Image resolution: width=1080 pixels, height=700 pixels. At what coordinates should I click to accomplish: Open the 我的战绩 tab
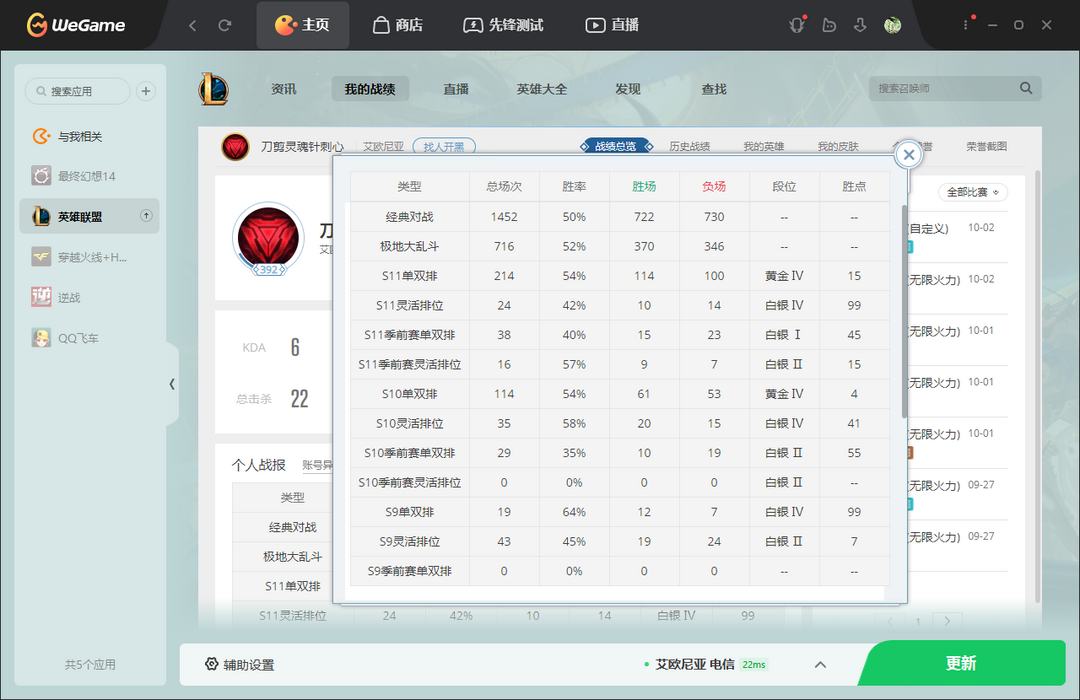click(x=370, y=89)
